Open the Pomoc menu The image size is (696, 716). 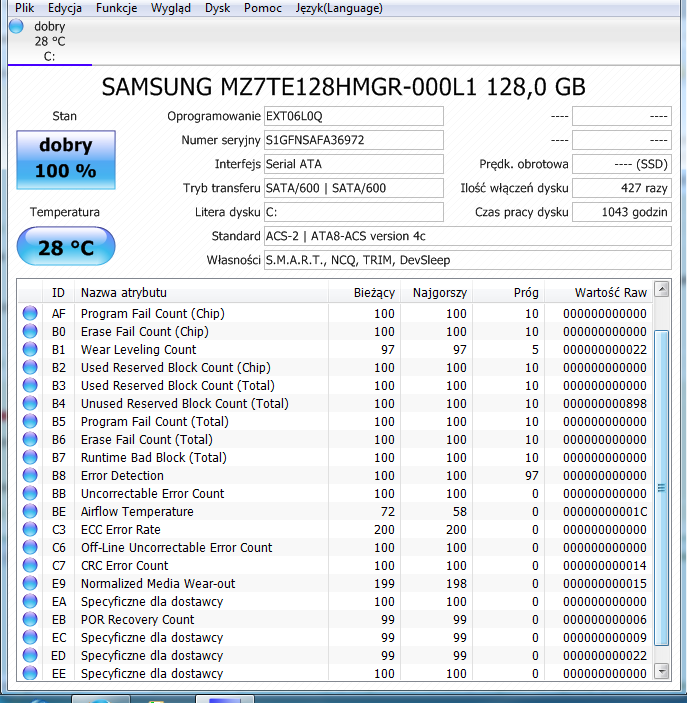(x=263, y=8)
